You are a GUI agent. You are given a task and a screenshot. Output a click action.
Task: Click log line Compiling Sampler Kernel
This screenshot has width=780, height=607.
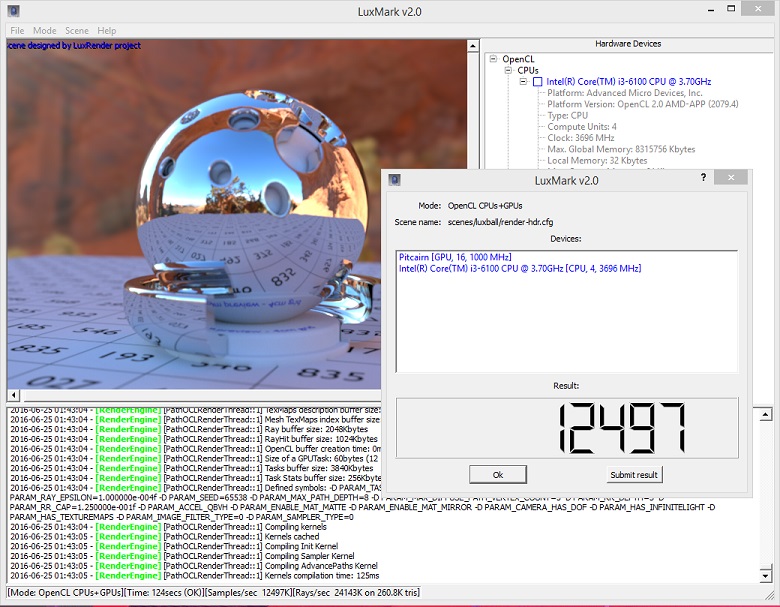(x=182, y=556)
